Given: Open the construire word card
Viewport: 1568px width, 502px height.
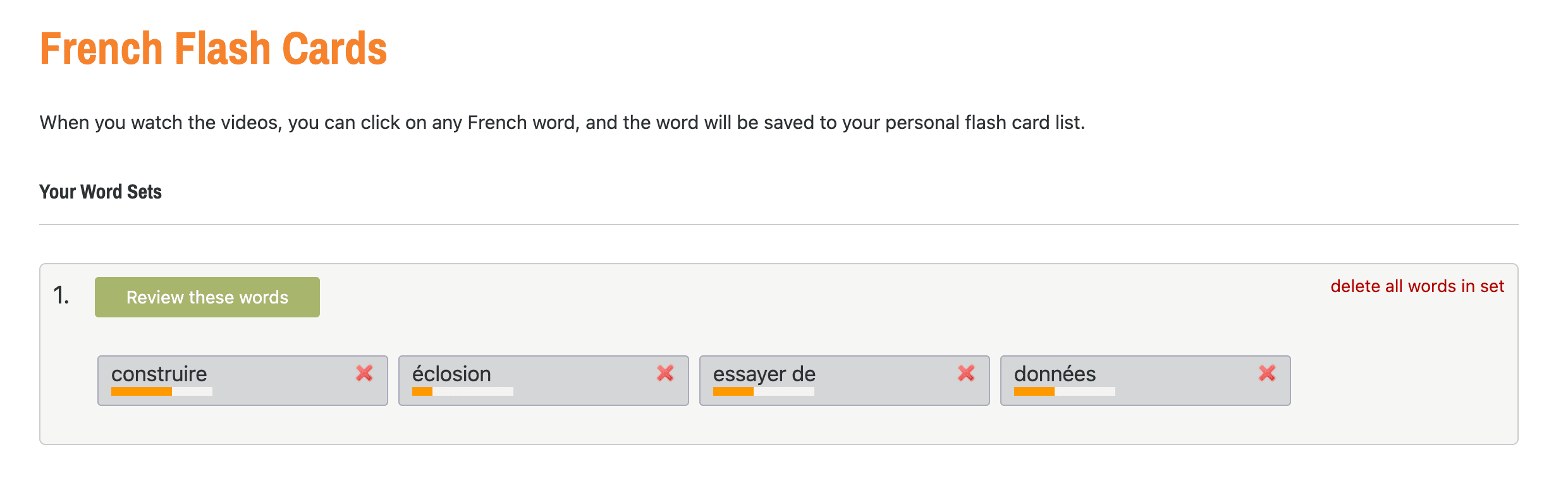Looking at the screenshot, I should (x=159, y=374).
